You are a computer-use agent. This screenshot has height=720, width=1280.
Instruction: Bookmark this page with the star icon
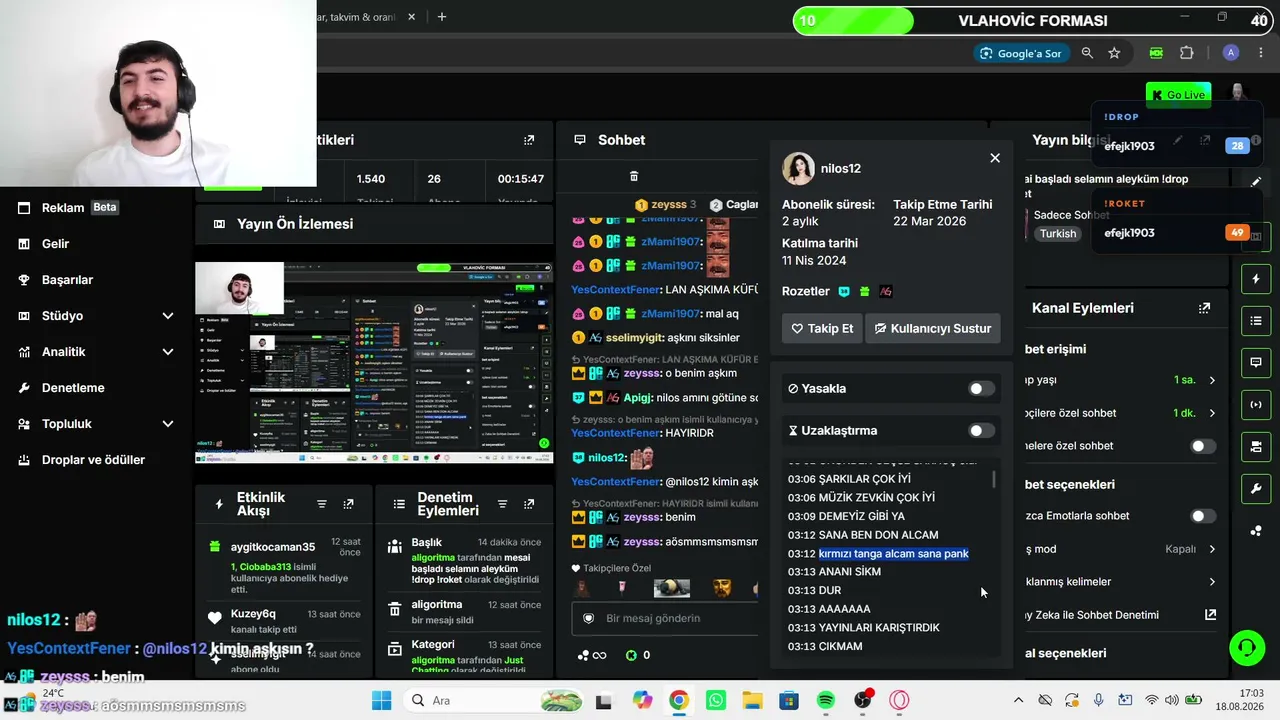tap(1114, 53)
